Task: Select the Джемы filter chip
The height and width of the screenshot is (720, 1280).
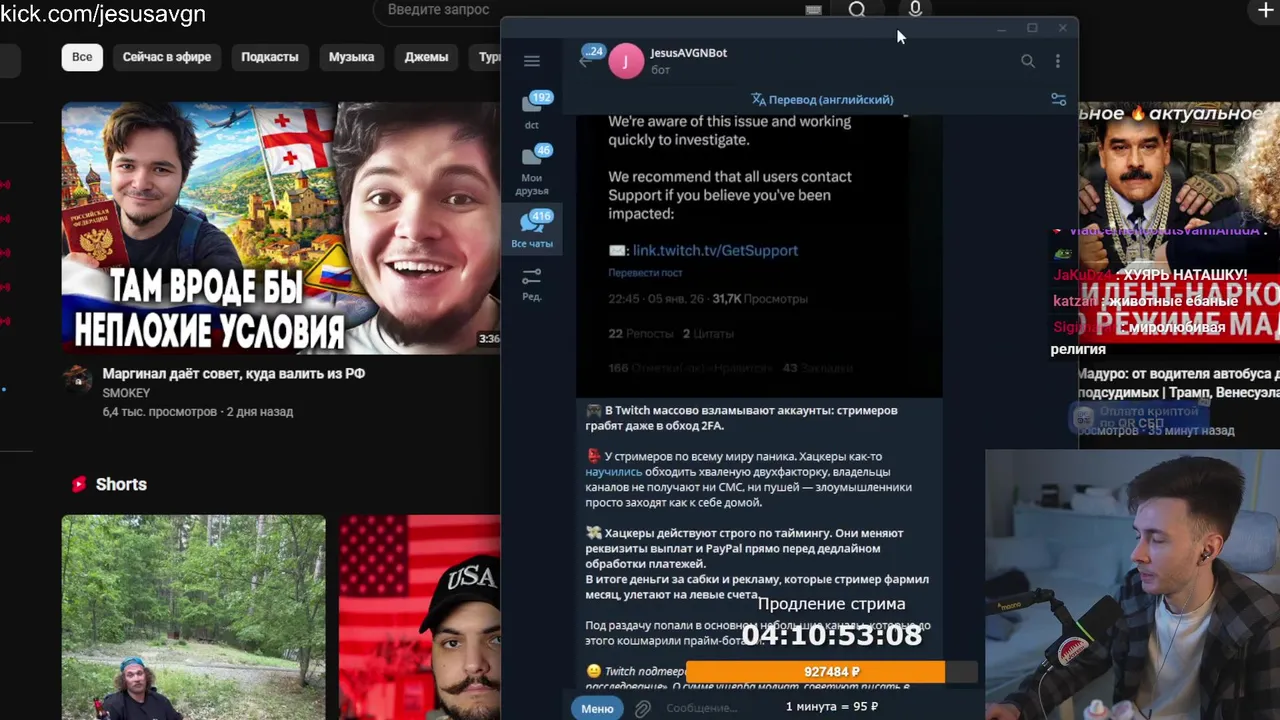Action: (426, 57)
